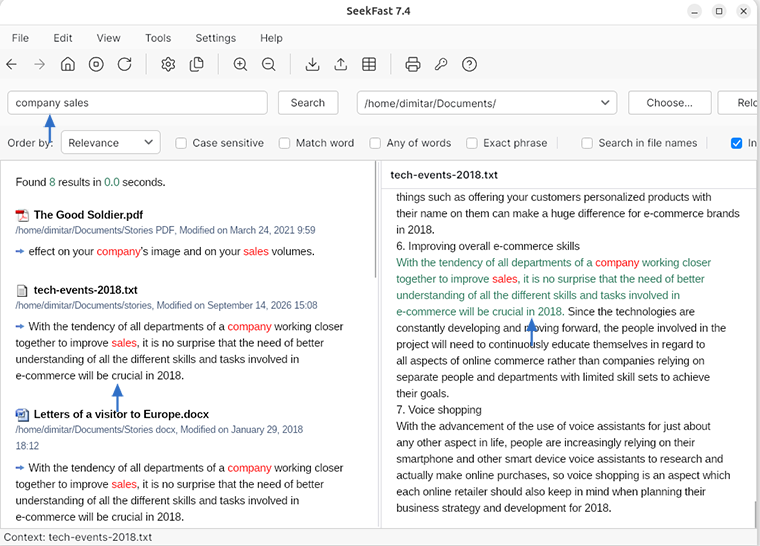Click the circular stop/record icon

coord(96,64)
